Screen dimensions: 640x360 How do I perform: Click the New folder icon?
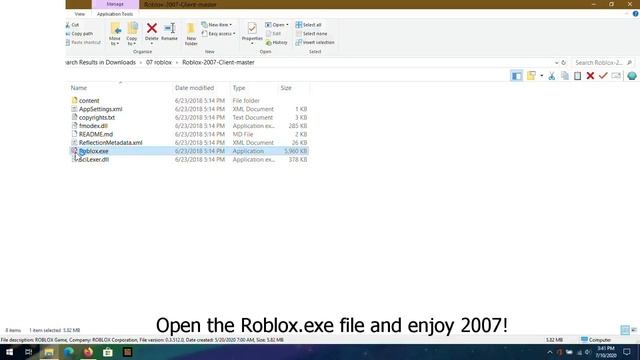point(191,33)
